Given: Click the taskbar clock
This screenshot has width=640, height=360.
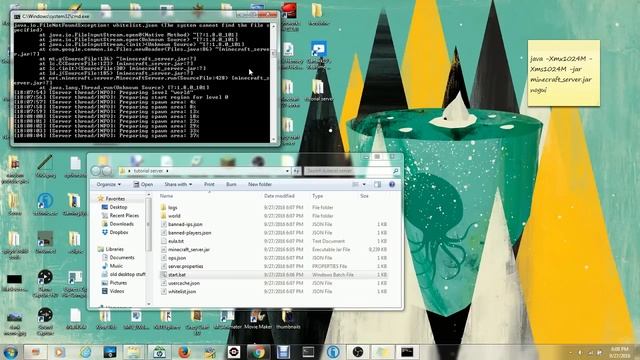Looking at the screenshot, I should pos(620,352).
